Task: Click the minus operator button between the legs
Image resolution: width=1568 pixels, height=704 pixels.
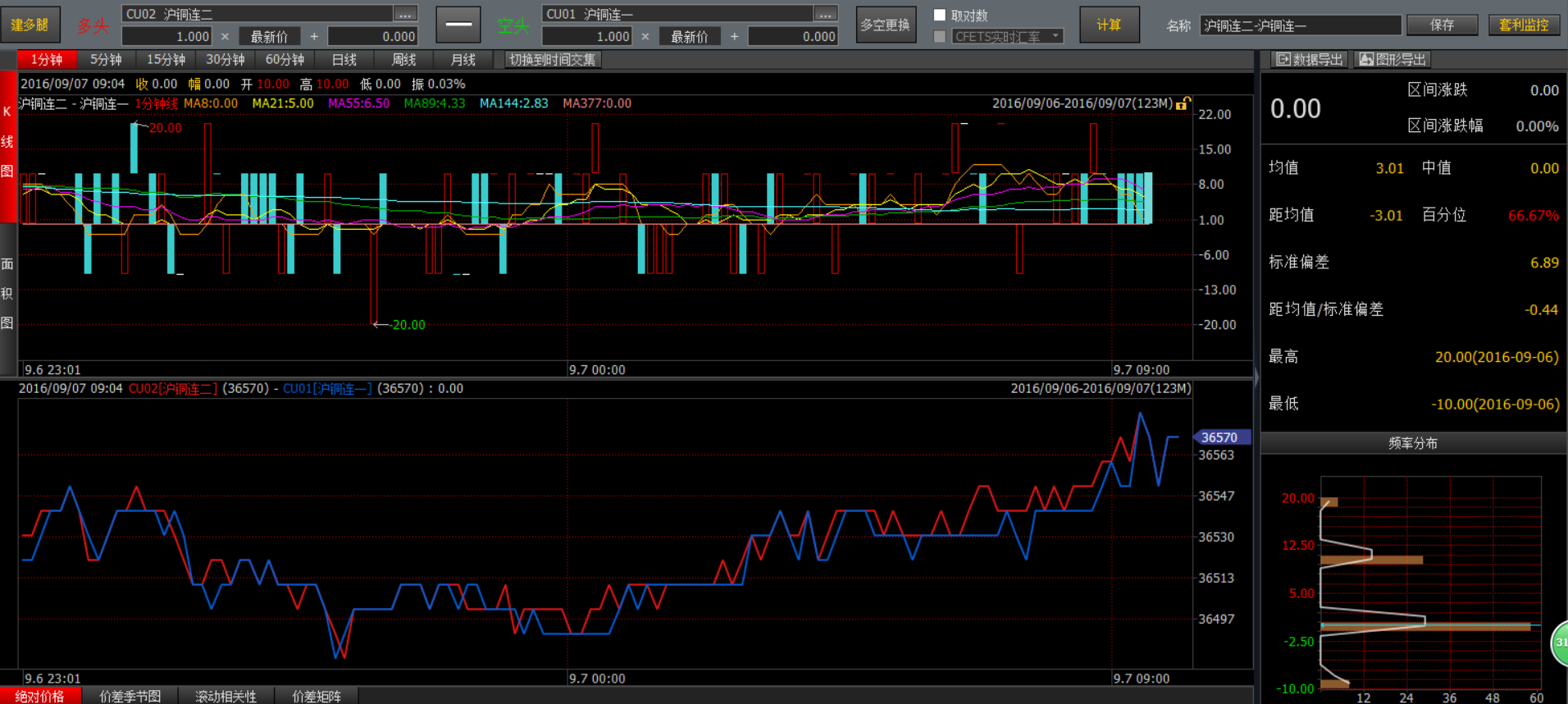Action: point(458,25)
